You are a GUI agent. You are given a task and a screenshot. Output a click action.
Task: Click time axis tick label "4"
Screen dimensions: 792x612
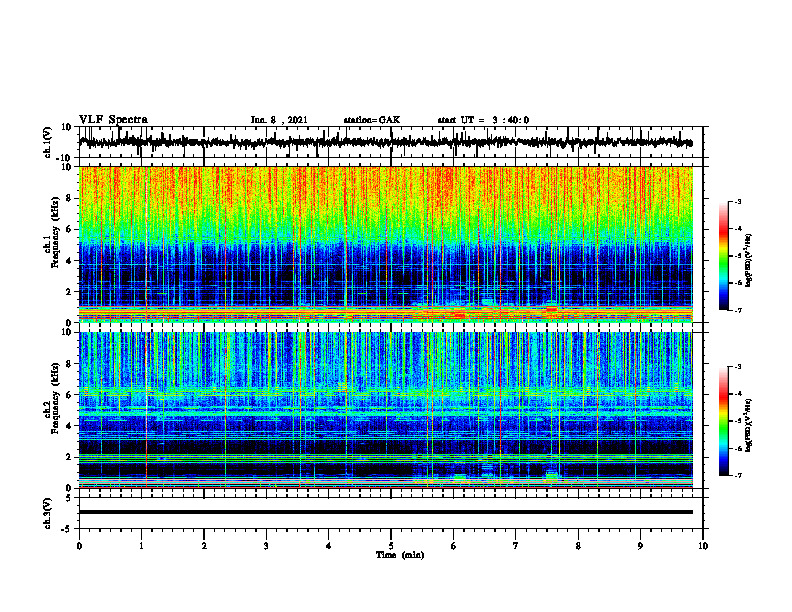click(x=329, y=546)
